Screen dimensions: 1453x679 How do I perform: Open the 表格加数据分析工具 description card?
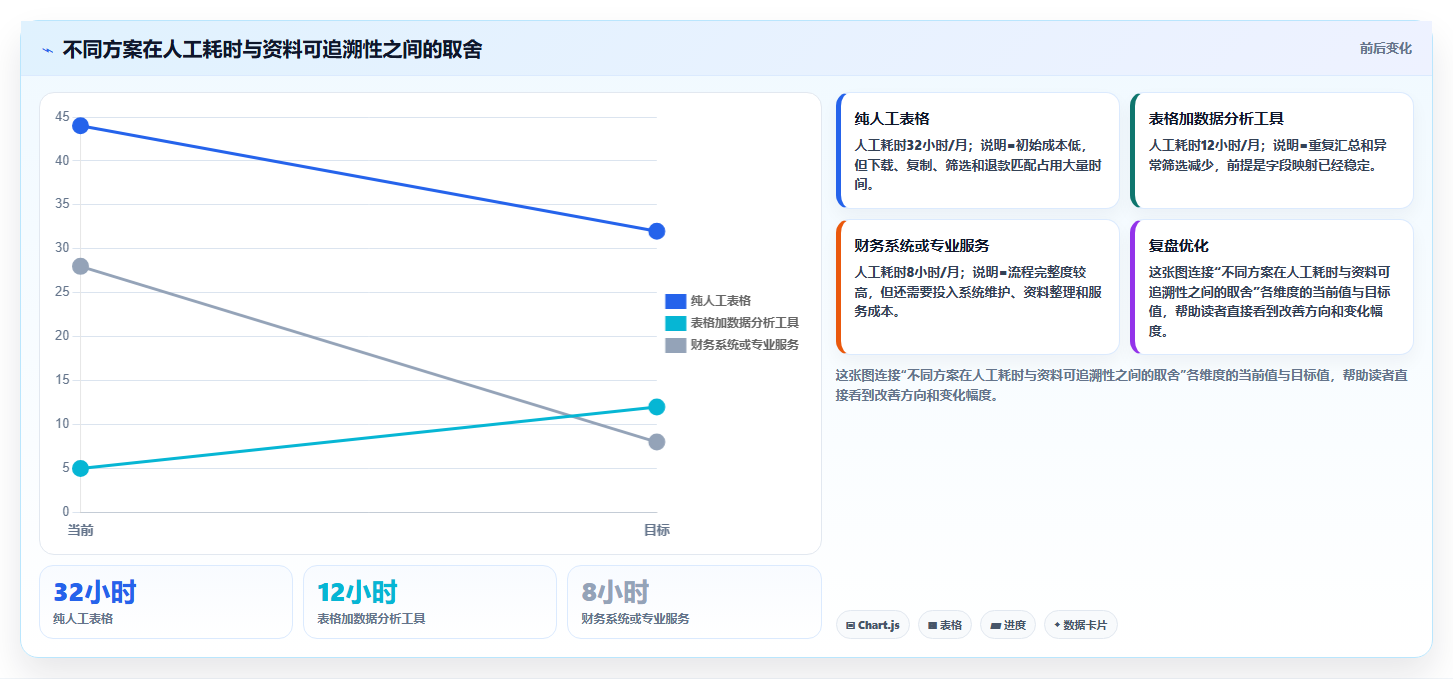[1271, 150]
